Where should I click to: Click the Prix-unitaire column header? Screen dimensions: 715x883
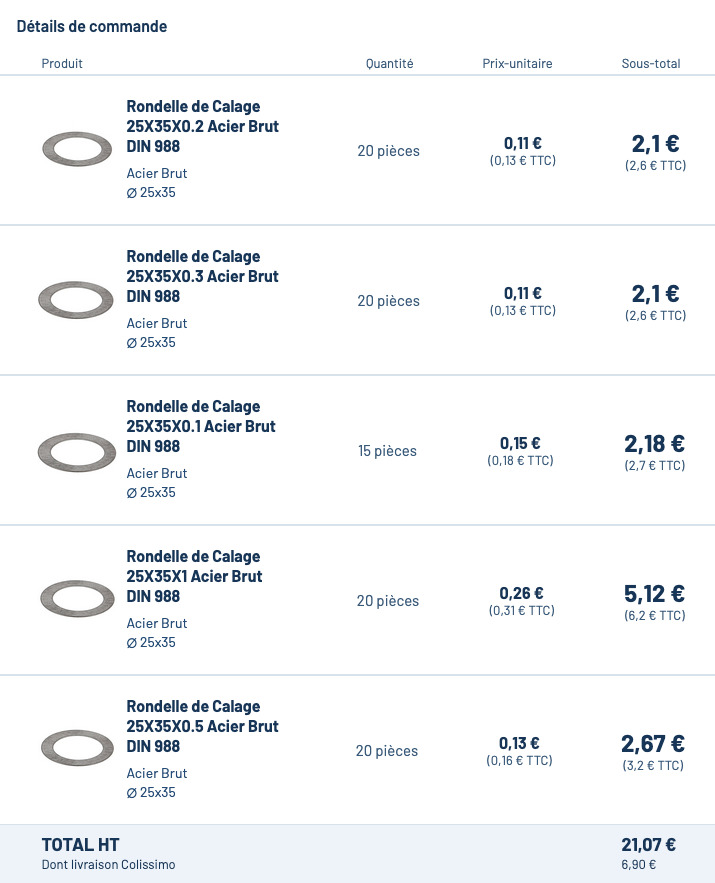[x=517, y=64]
